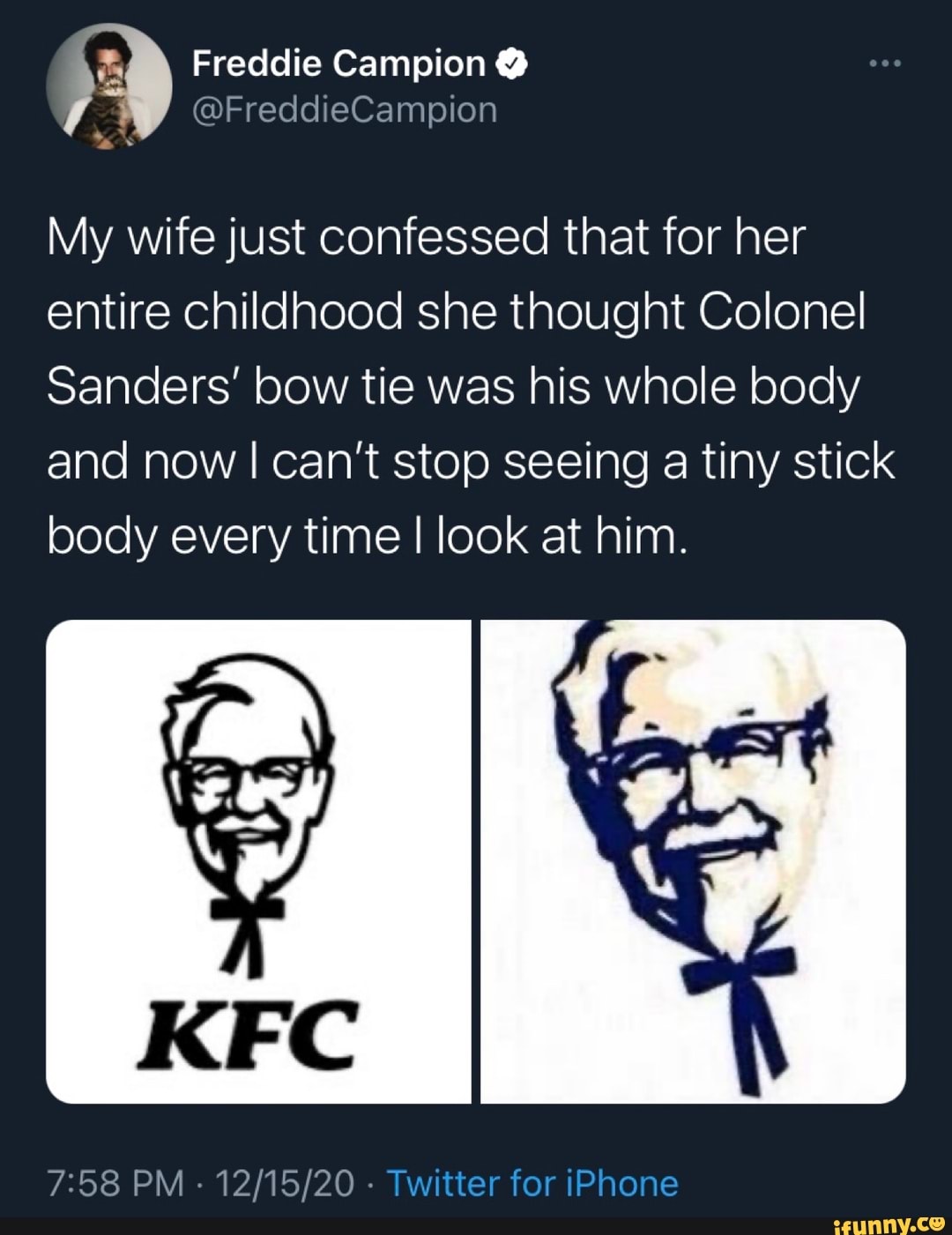The image size is (952, 1235).
Task: Open Freddie Campion's profile picture
Action: (108, 86)
